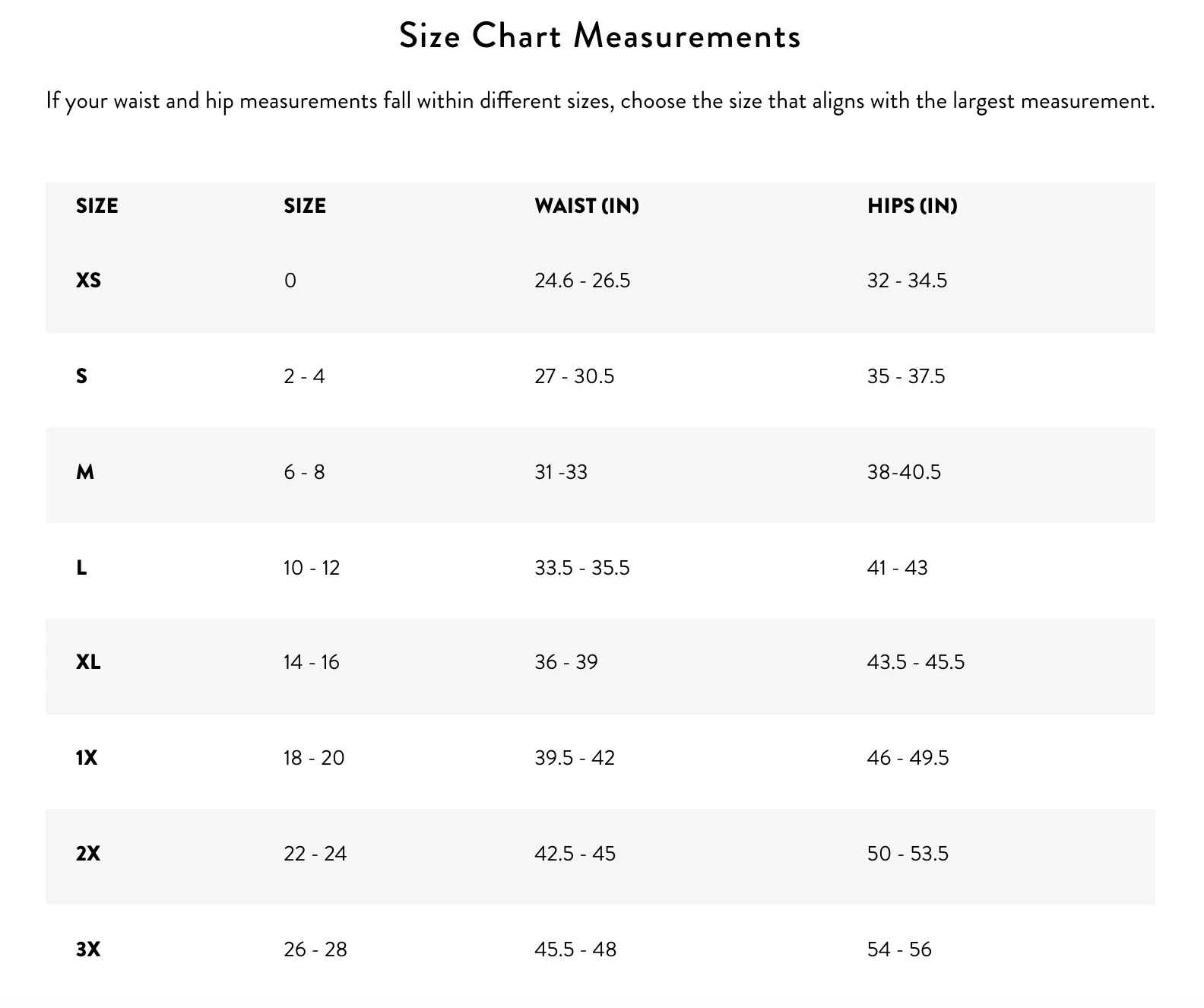
Task: Click hips range 50 - 53.5
Action: (908, 854)
